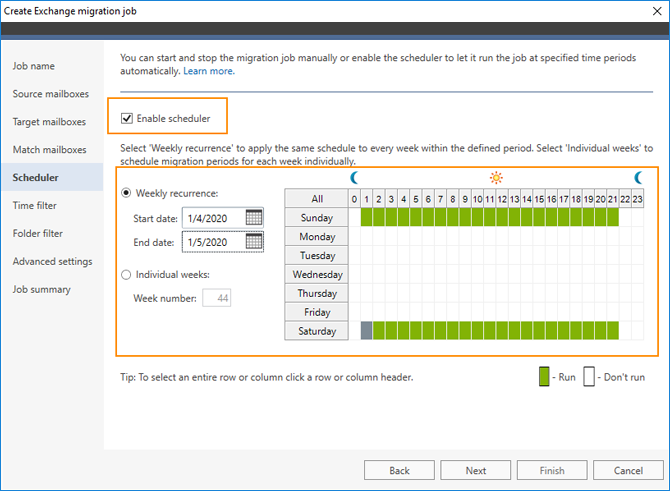Uncheck the Enable scheduler checkbox
Image resolution: width=670 pixels, height=491 pixels.
[x=127, y=118]
